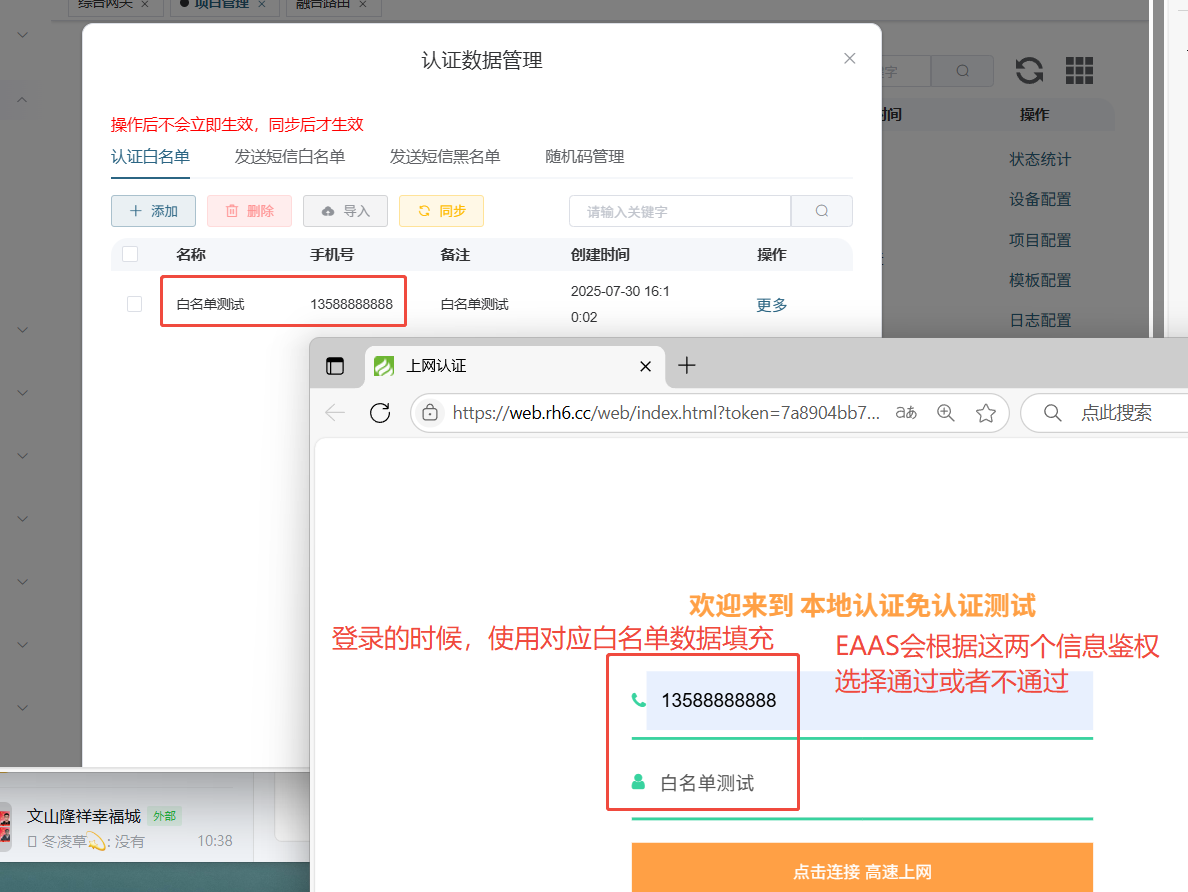Toggle browser tab actions sidebar icon
The height and width of the screenshot is (892, 1188).
click(335, 366)
